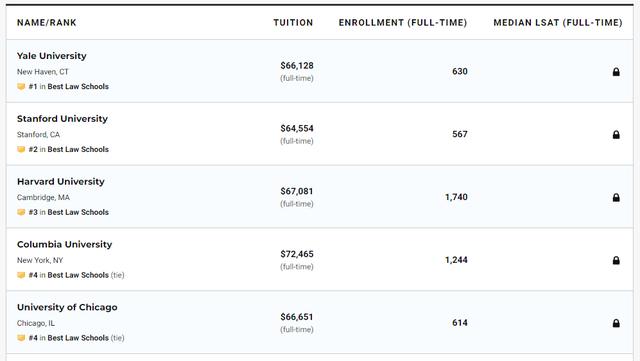Click Best Law Schools link under University of Chicago
Viewport: 640px width, 361px height.
tap(78, 338)
